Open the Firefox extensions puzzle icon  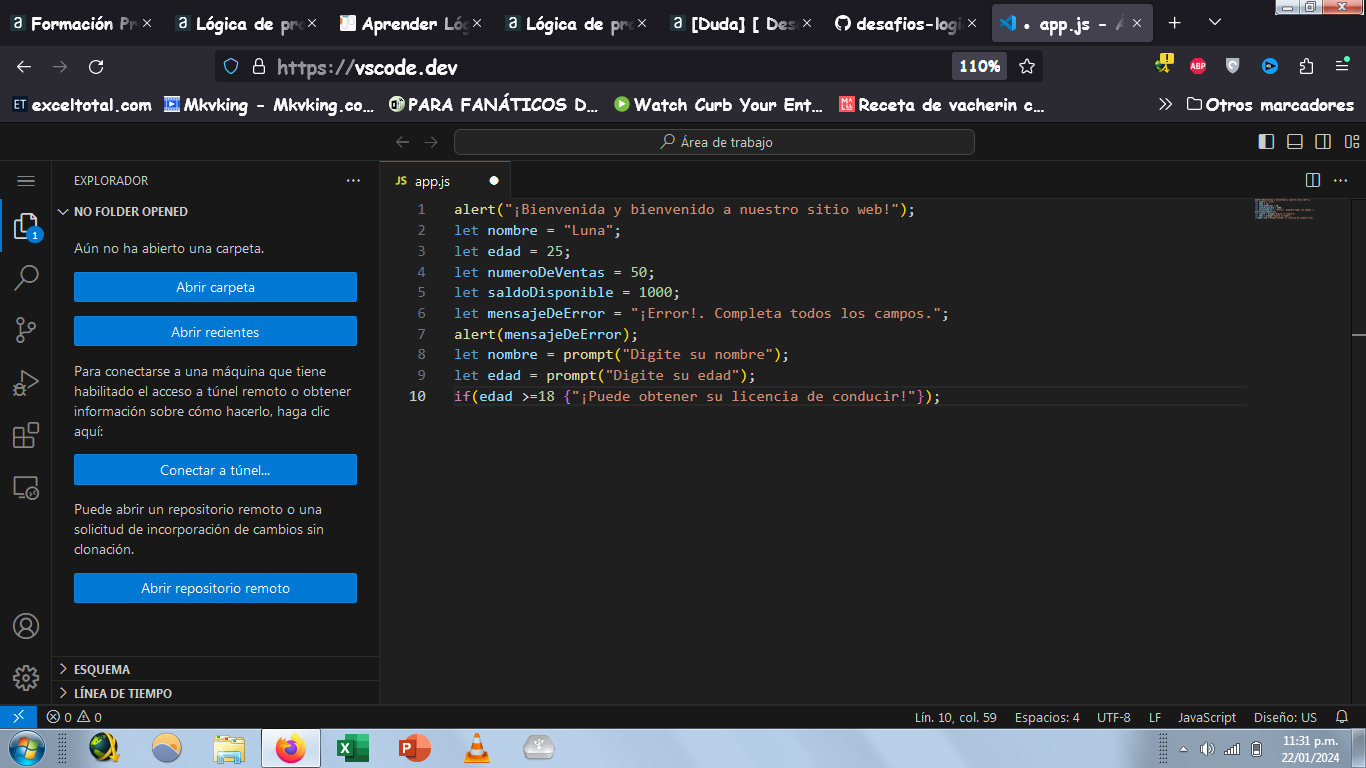point(1306,67)
